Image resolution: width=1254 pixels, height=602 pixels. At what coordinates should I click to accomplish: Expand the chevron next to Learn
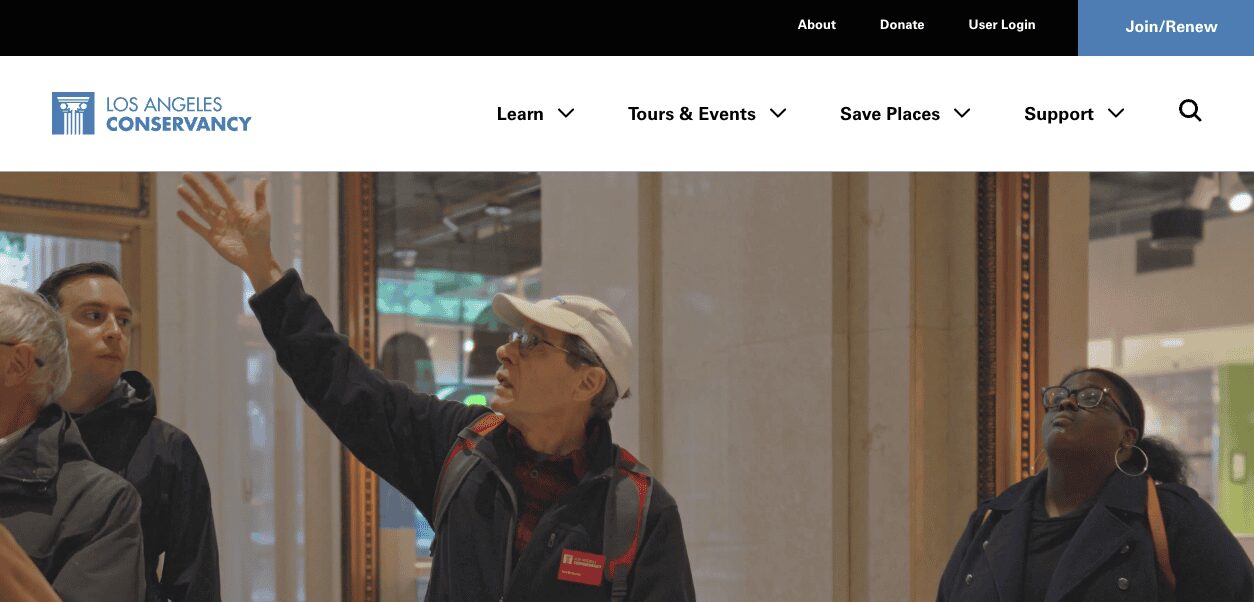coord(566,113)
